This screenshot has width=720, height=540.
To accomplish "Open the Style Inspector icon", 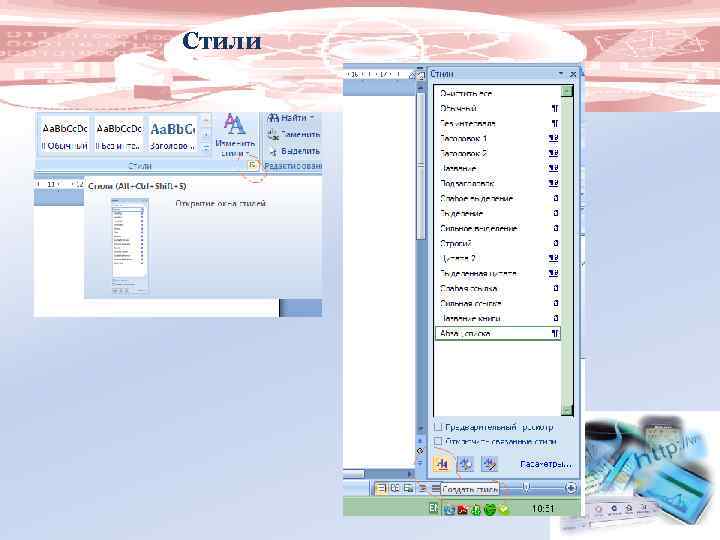I will 466,464.
